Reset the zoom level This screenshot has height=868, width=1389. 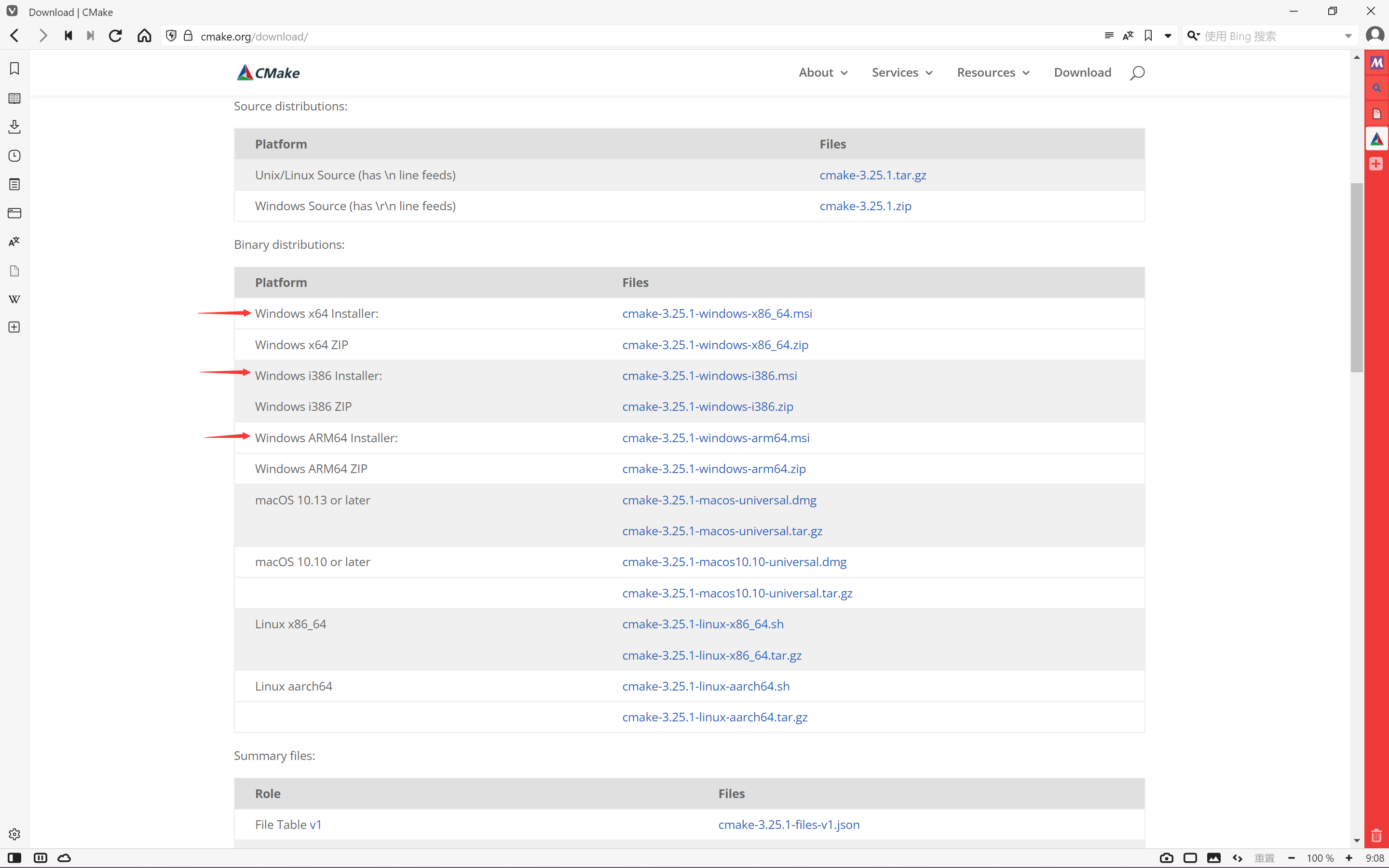(1265, 858)
